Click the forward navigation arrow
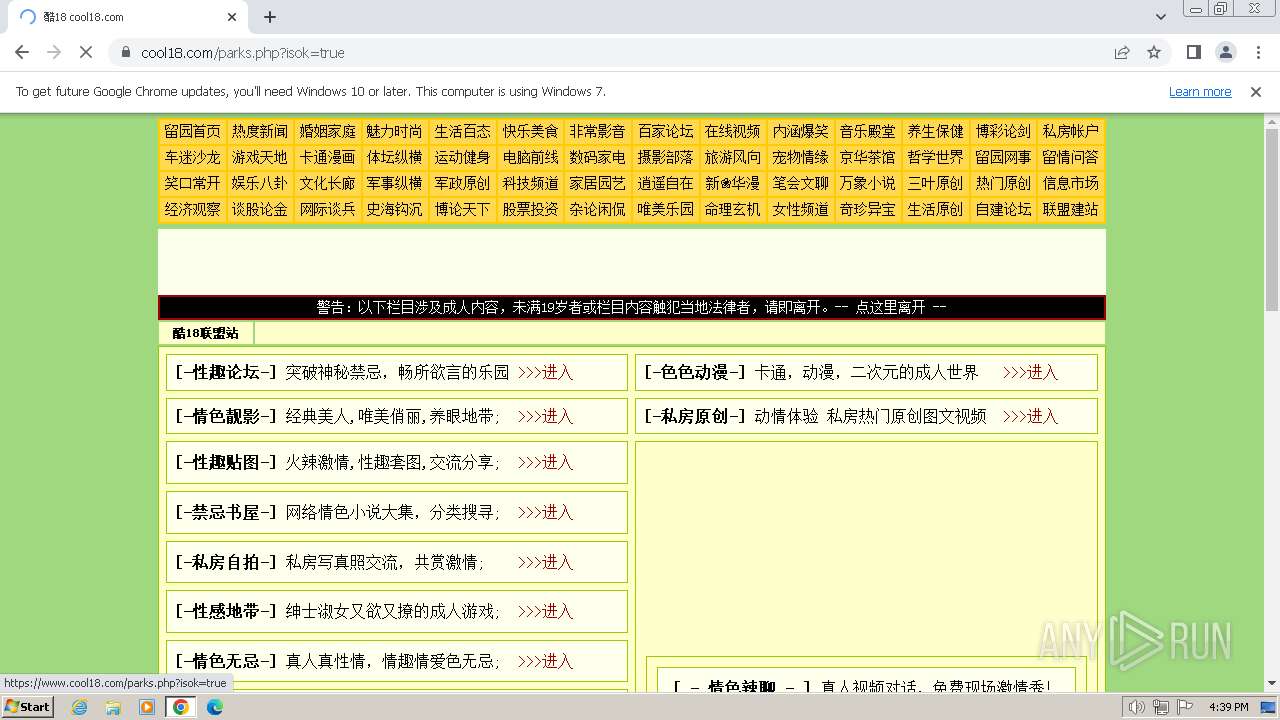This screenshot has width=1280, height=720. (54, 52)
